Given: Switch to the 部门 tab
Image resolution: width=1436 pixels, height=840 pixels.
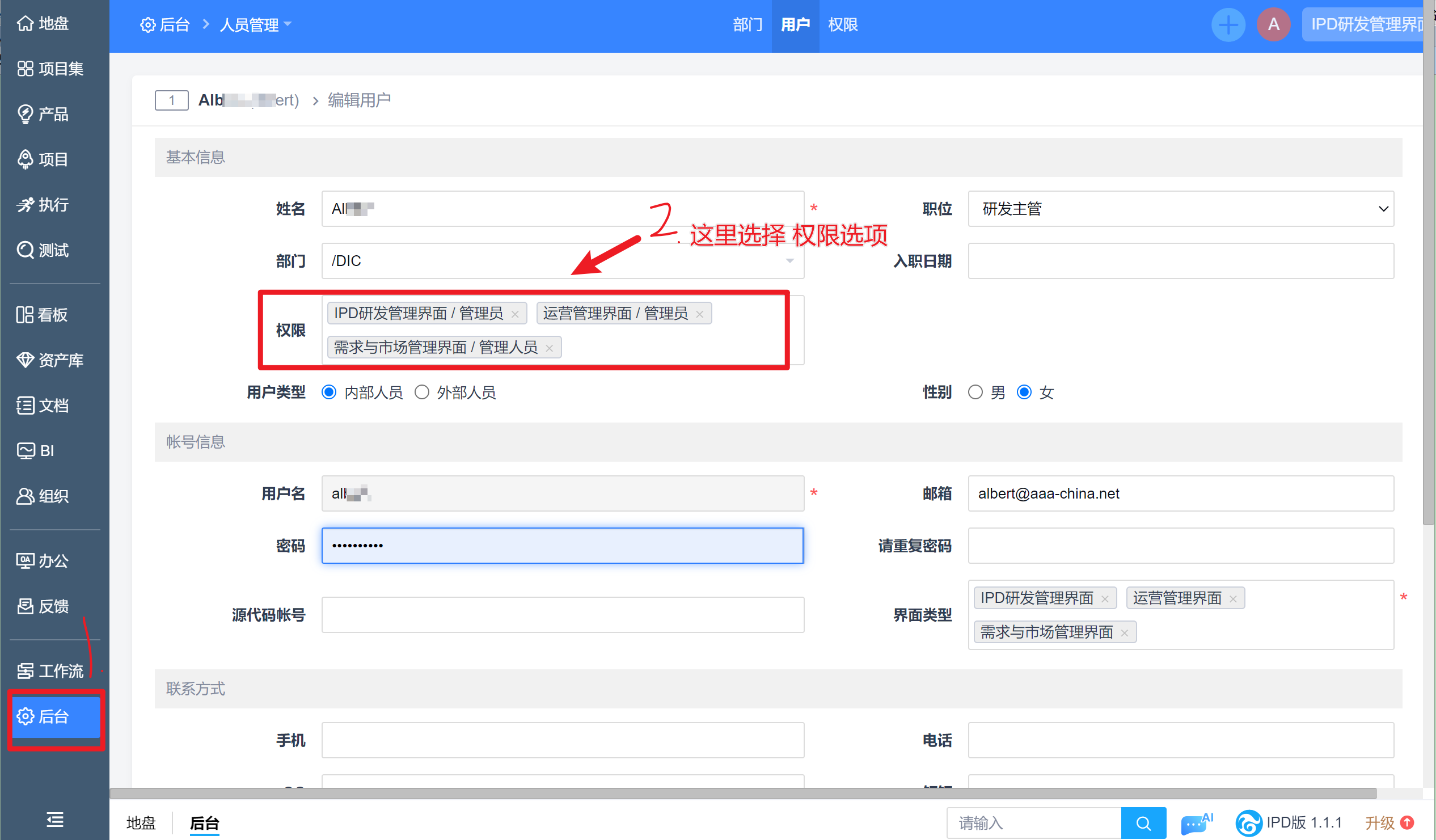Looking at the screenshot, I should (747, 25).
